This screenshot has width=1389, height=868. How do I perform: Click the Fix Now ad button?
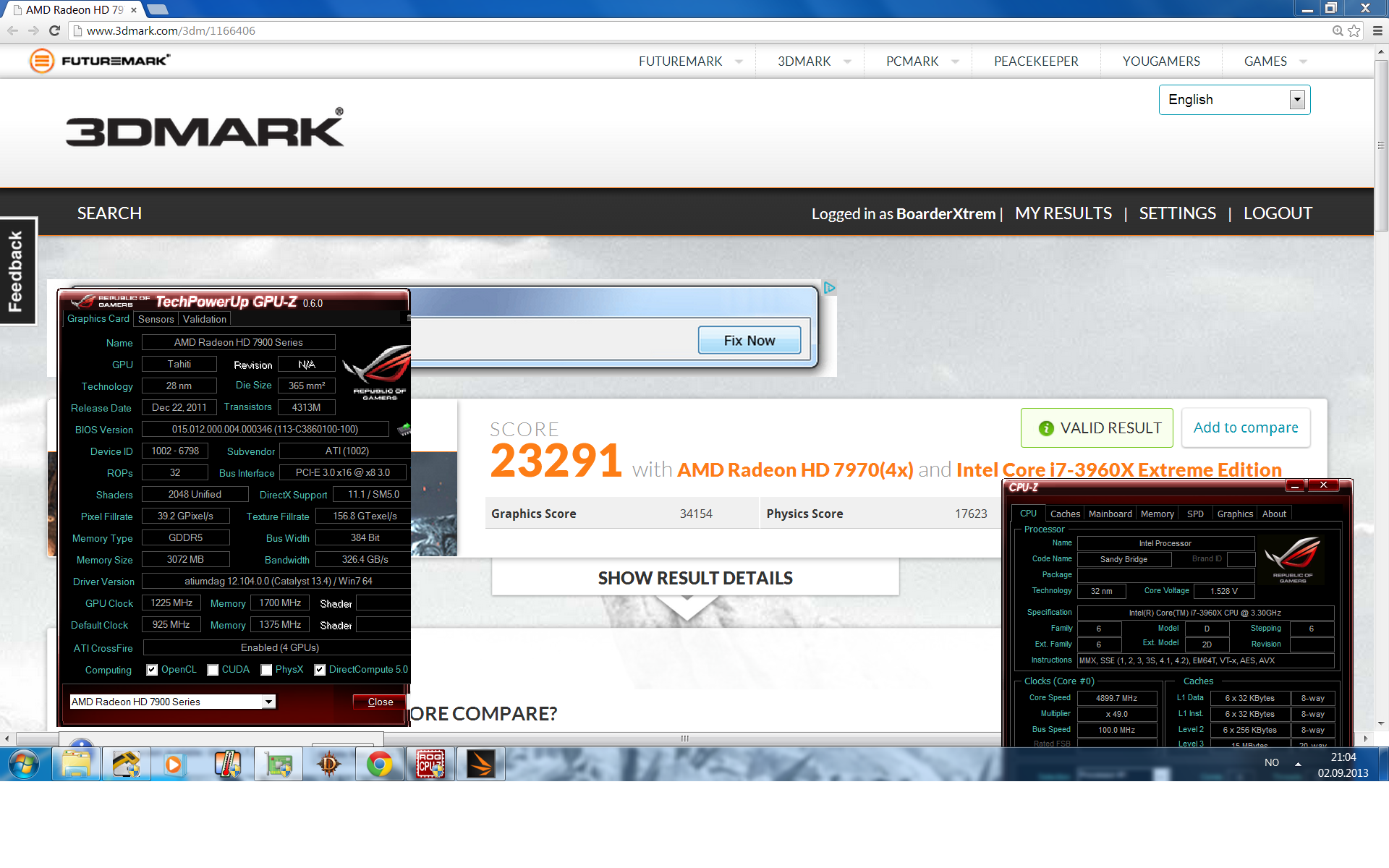[x=749, y=340]
